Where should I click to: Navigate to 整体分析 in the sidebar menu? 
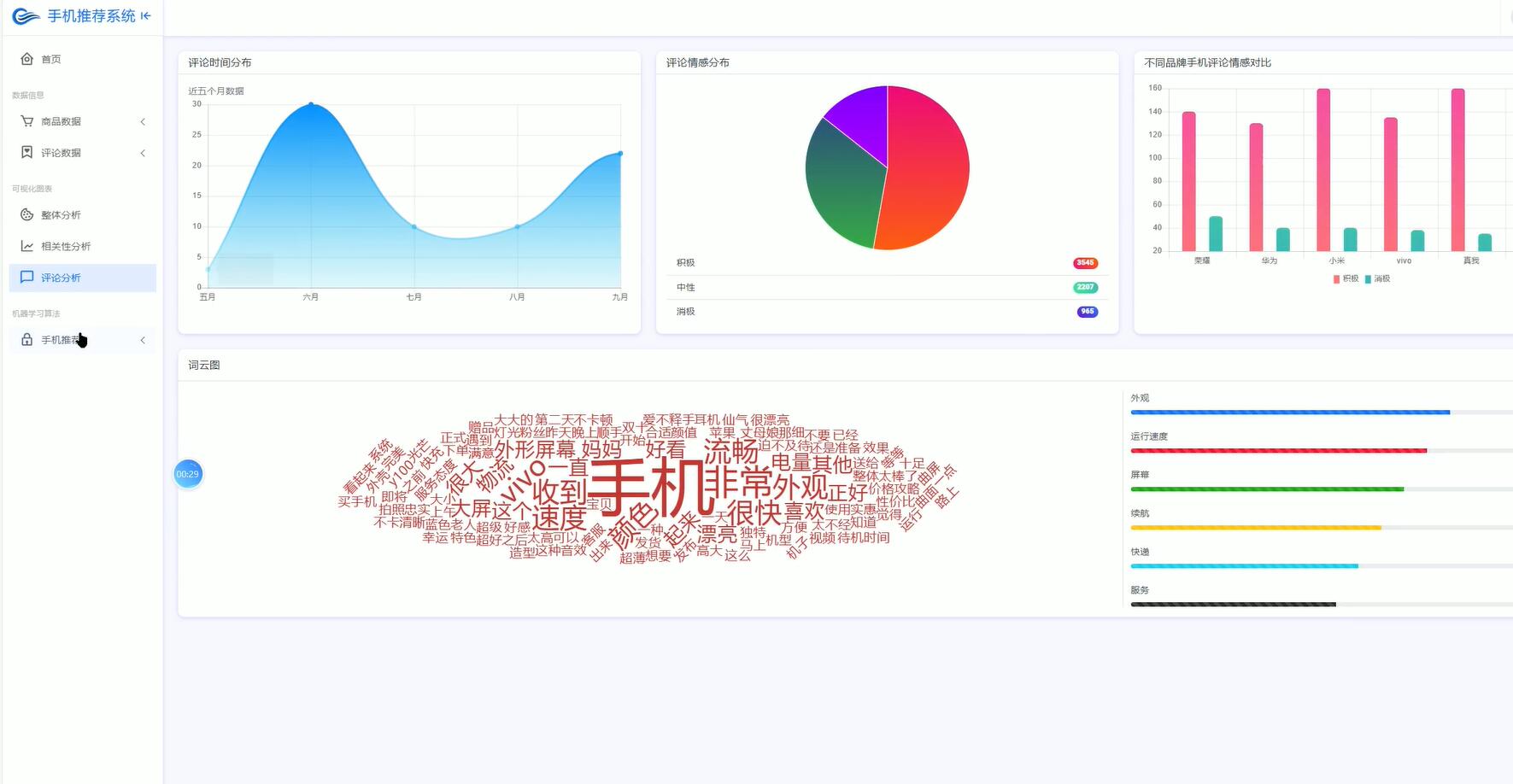[60, 214]
